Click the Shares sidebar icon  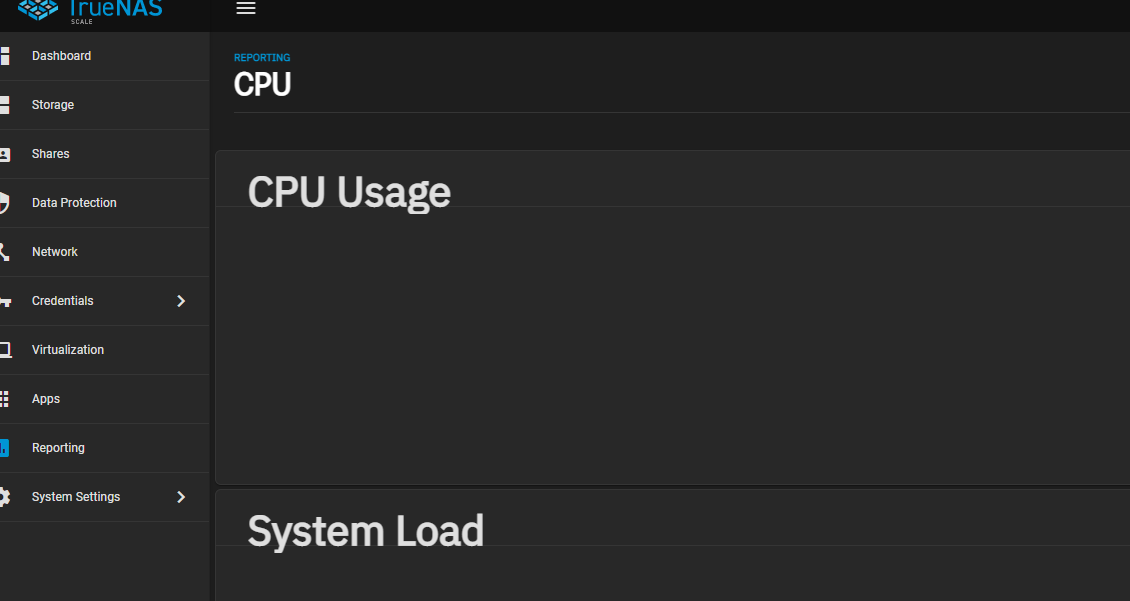click(4, 153)
